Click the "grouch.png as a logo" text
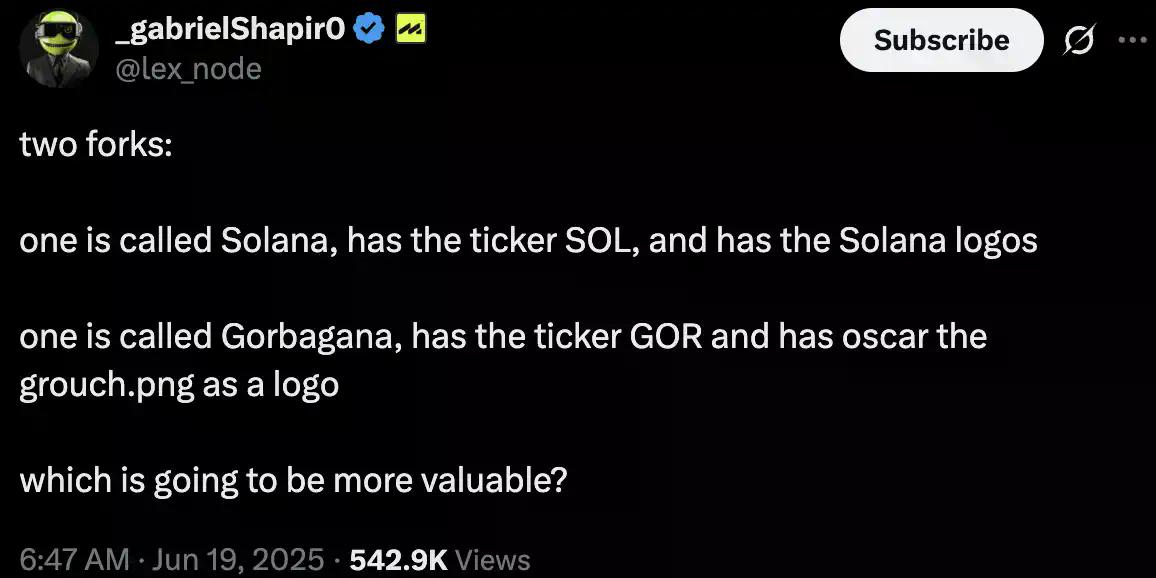1156x578 pixels. (x=179, y=385)
